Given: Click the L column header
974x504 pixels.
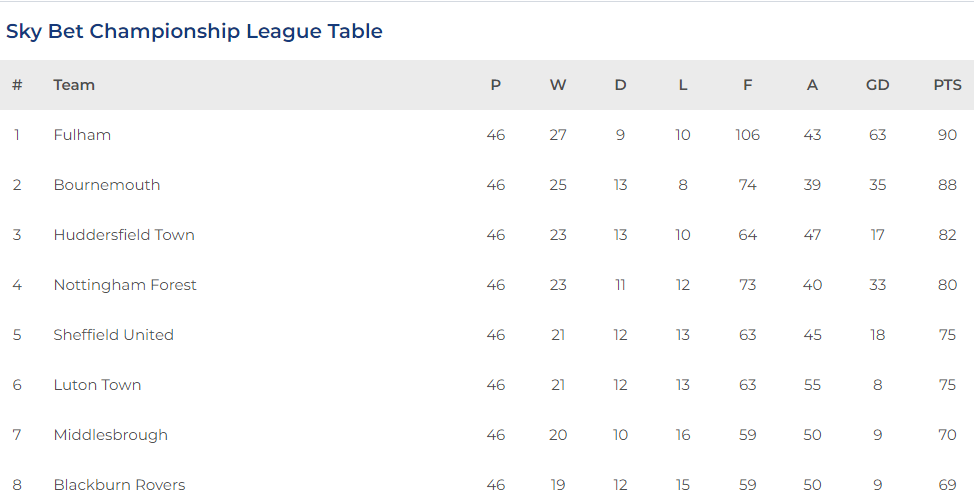Looking at the screenshot, I should [683, 85].
